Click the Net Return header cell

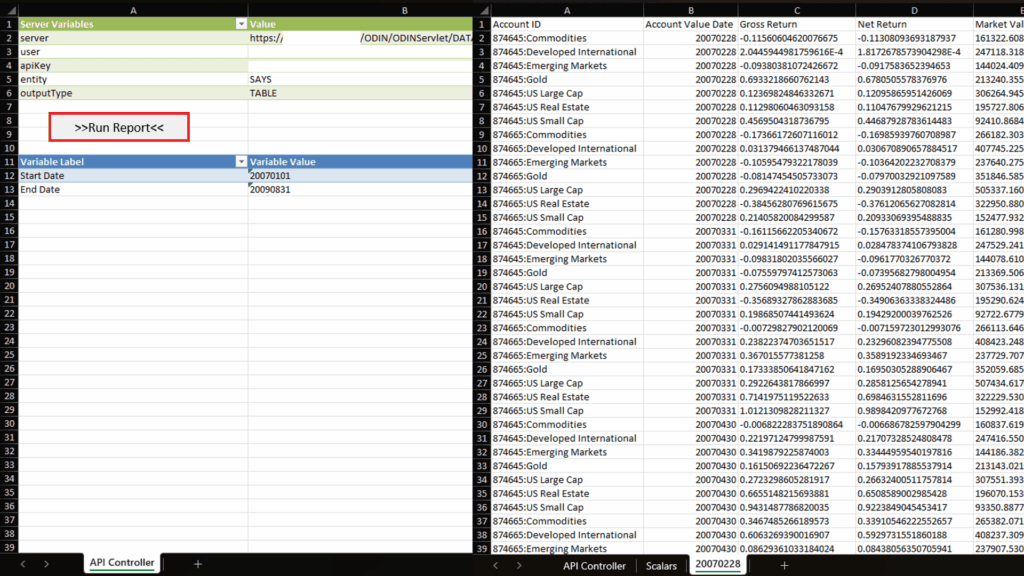pyautogui.click(x=912, y=23)
